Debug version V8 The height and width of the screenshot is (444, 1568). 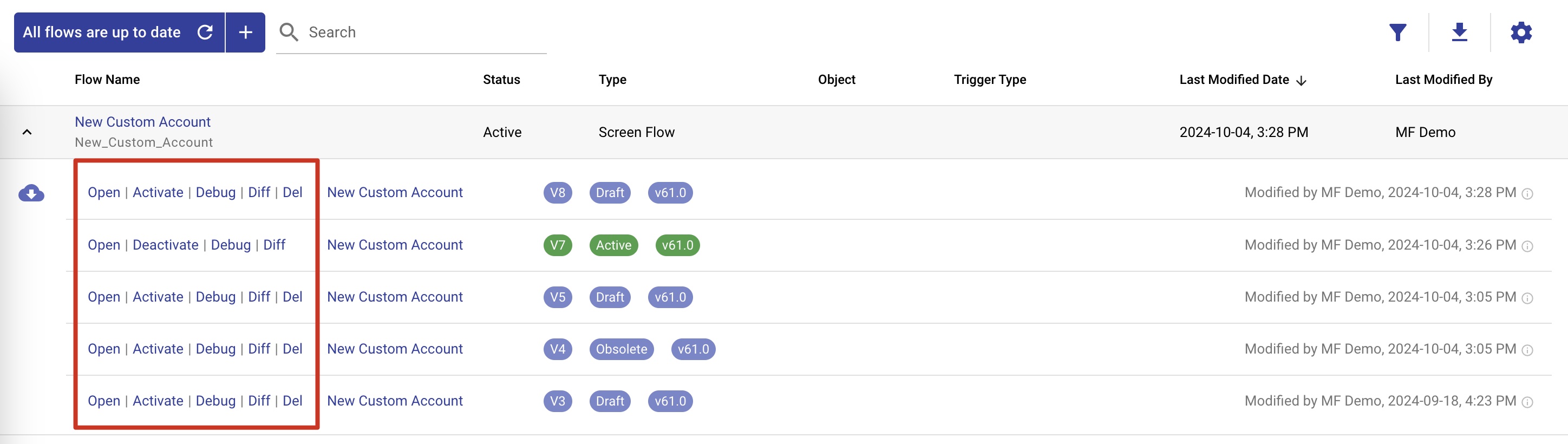tap(215, 192)
